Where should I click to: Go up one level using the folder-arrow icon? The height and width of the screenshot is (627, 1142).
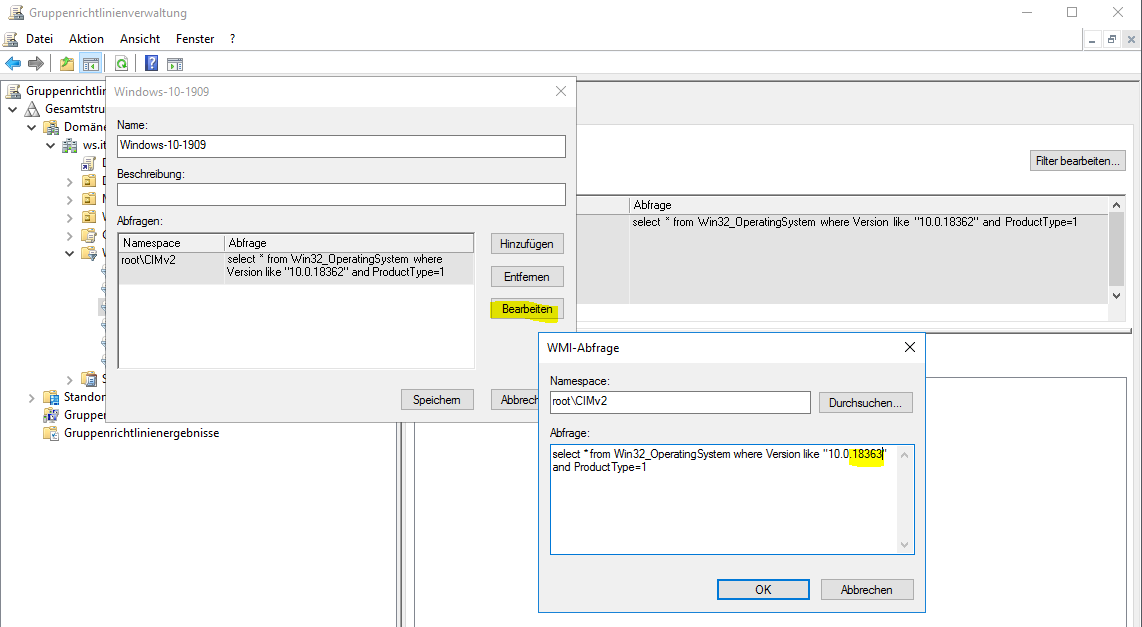[x=67, y=63]
